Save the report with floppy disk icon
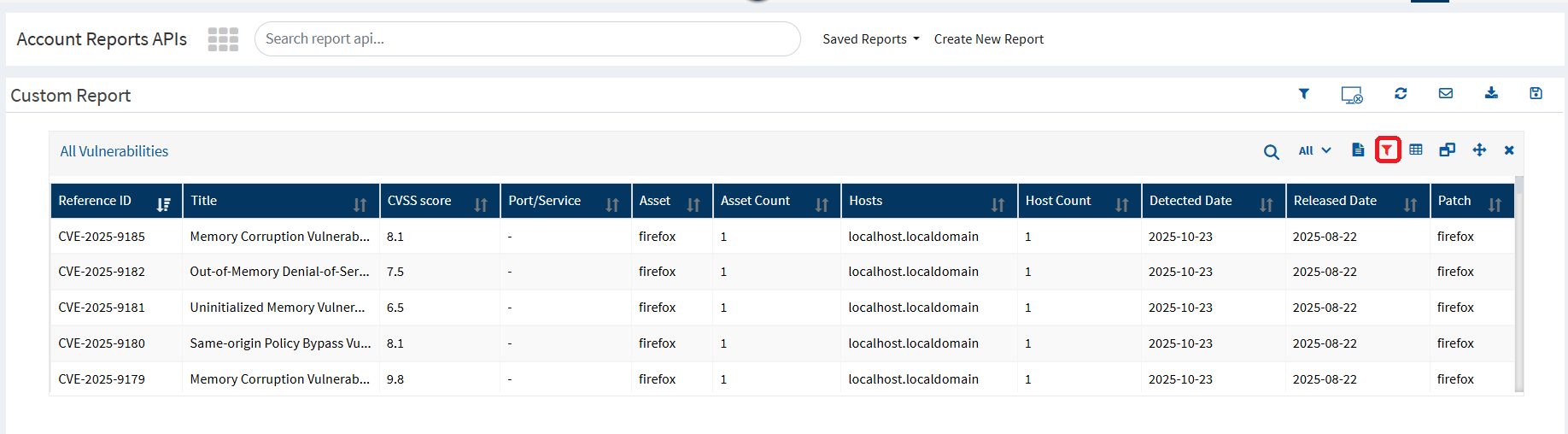Image resolution: width=1568 pixels, height=434 pixels. tap(1536, 94)
